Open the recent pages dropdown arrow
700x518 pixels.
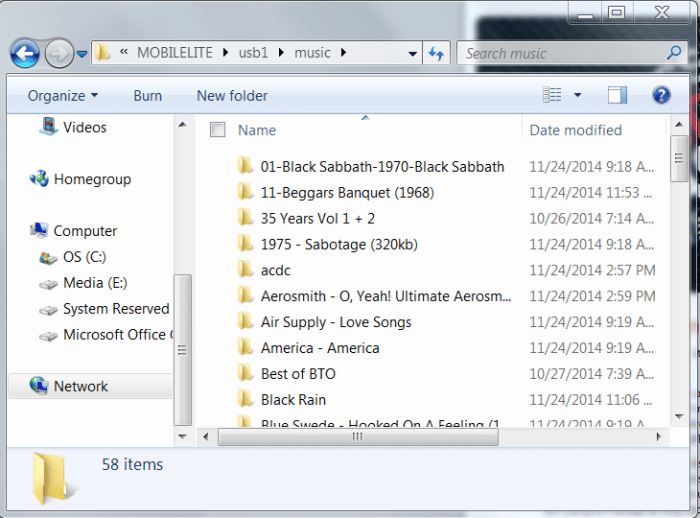pyautogui.click(x=82, y=54)
